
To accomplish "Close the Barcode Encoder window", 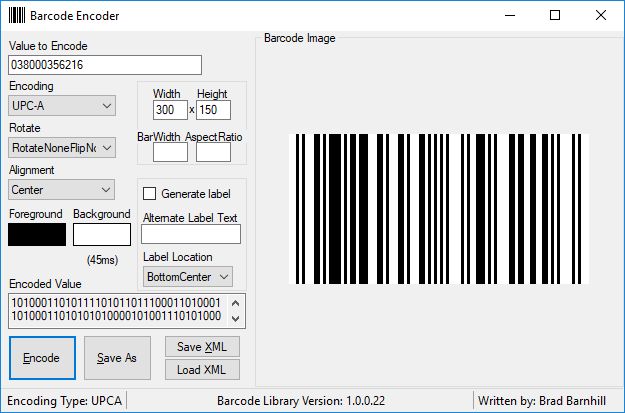I will point(601,16).
